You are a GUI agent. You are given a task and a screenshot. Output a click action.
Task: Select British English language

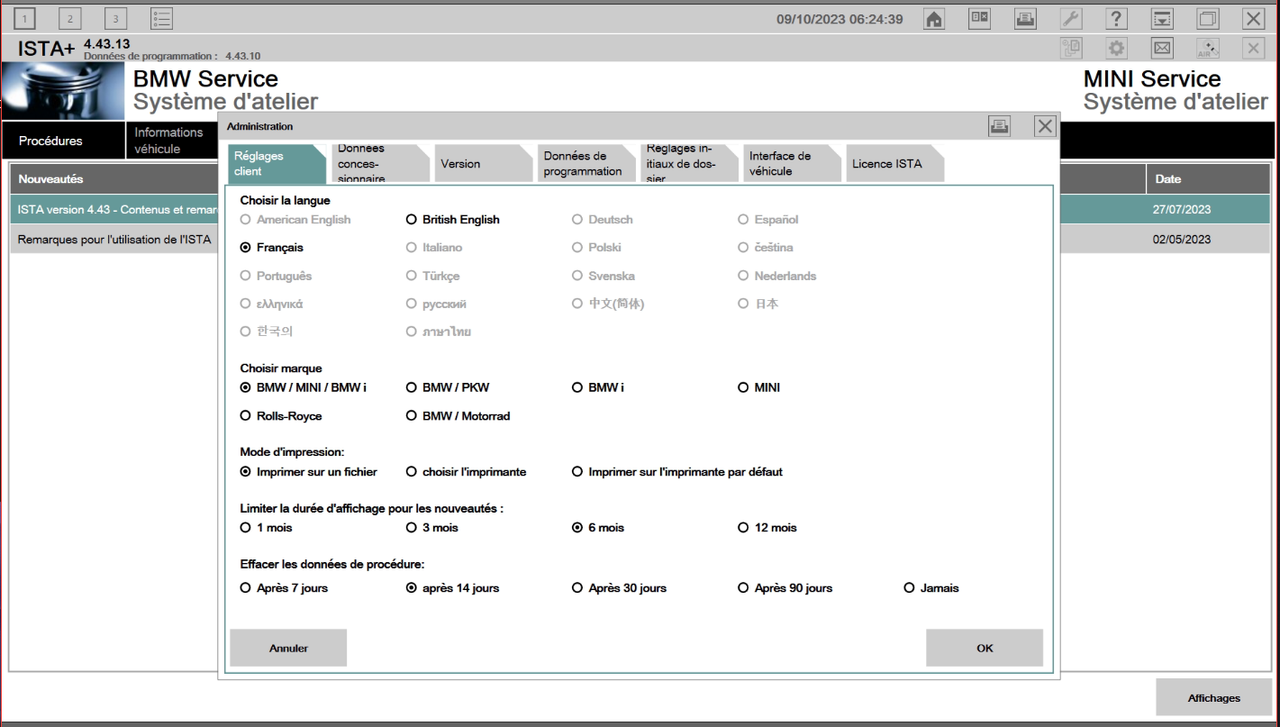click(x=453, y=219)
